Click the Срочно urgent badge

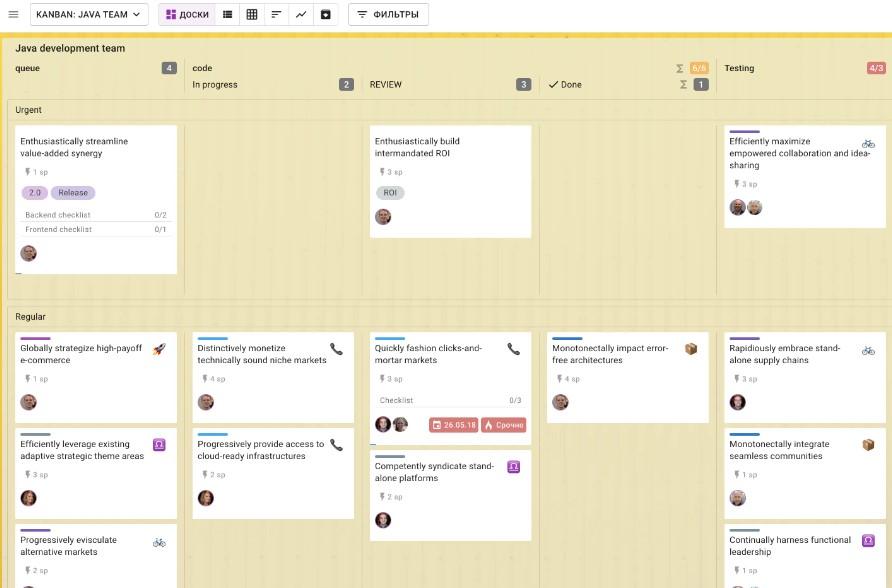pos(503,425)
